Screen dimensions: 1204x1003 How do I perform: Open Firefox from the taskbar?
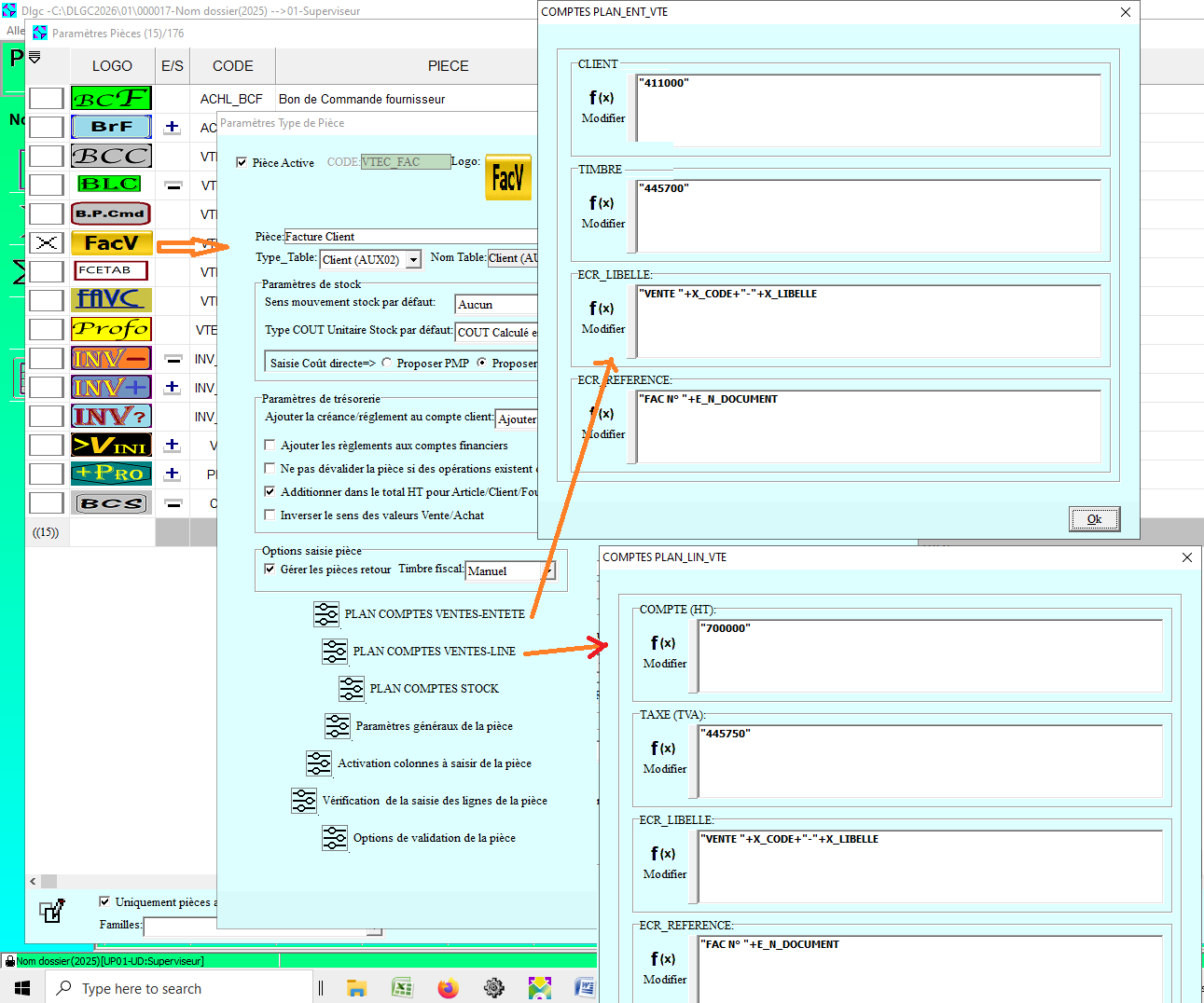448,988
